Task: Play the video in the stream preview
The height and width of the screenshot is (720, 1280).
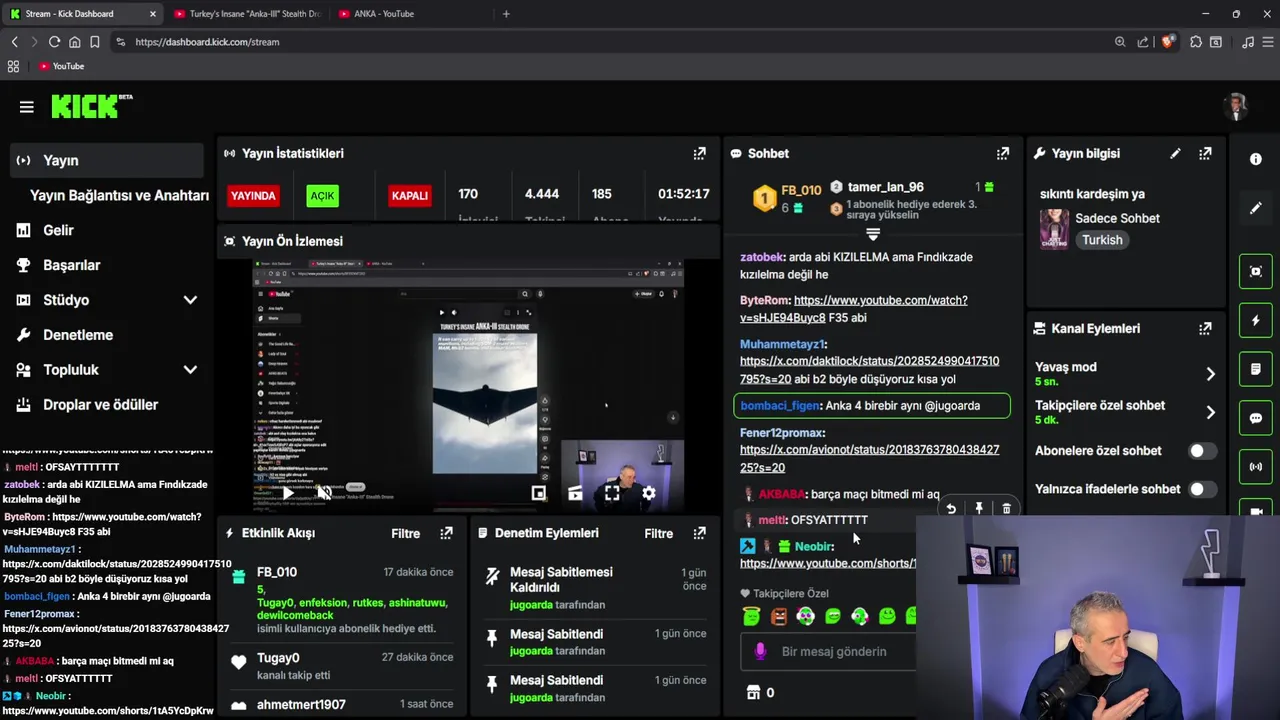Action: (288, 493)
